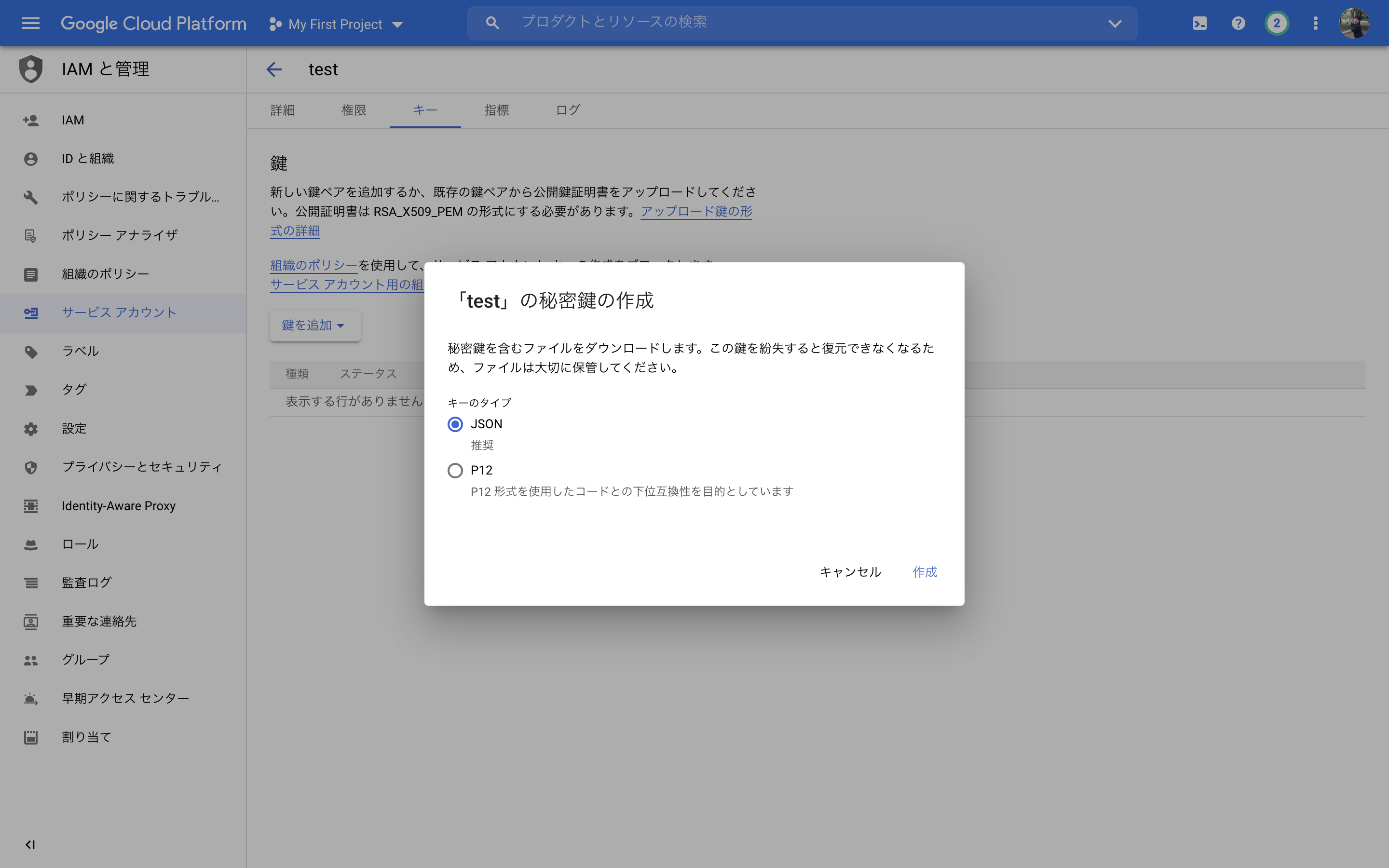Screen dimensions: 1389x868
Task: Expand the 鍵を追加 dropdown
Action: pyautogui.click(x=314, y=325)
